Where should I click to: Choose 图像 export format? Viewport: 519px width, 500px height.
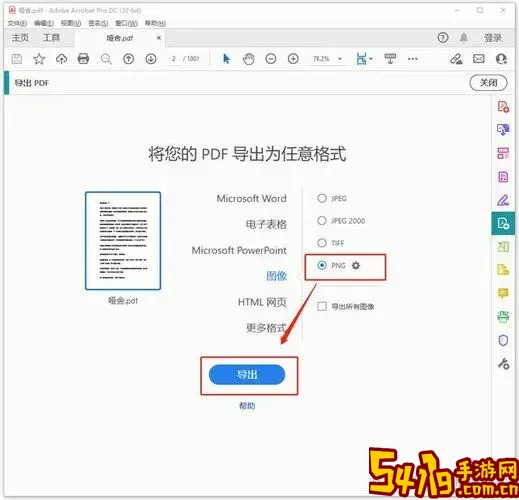coord(276,276)
